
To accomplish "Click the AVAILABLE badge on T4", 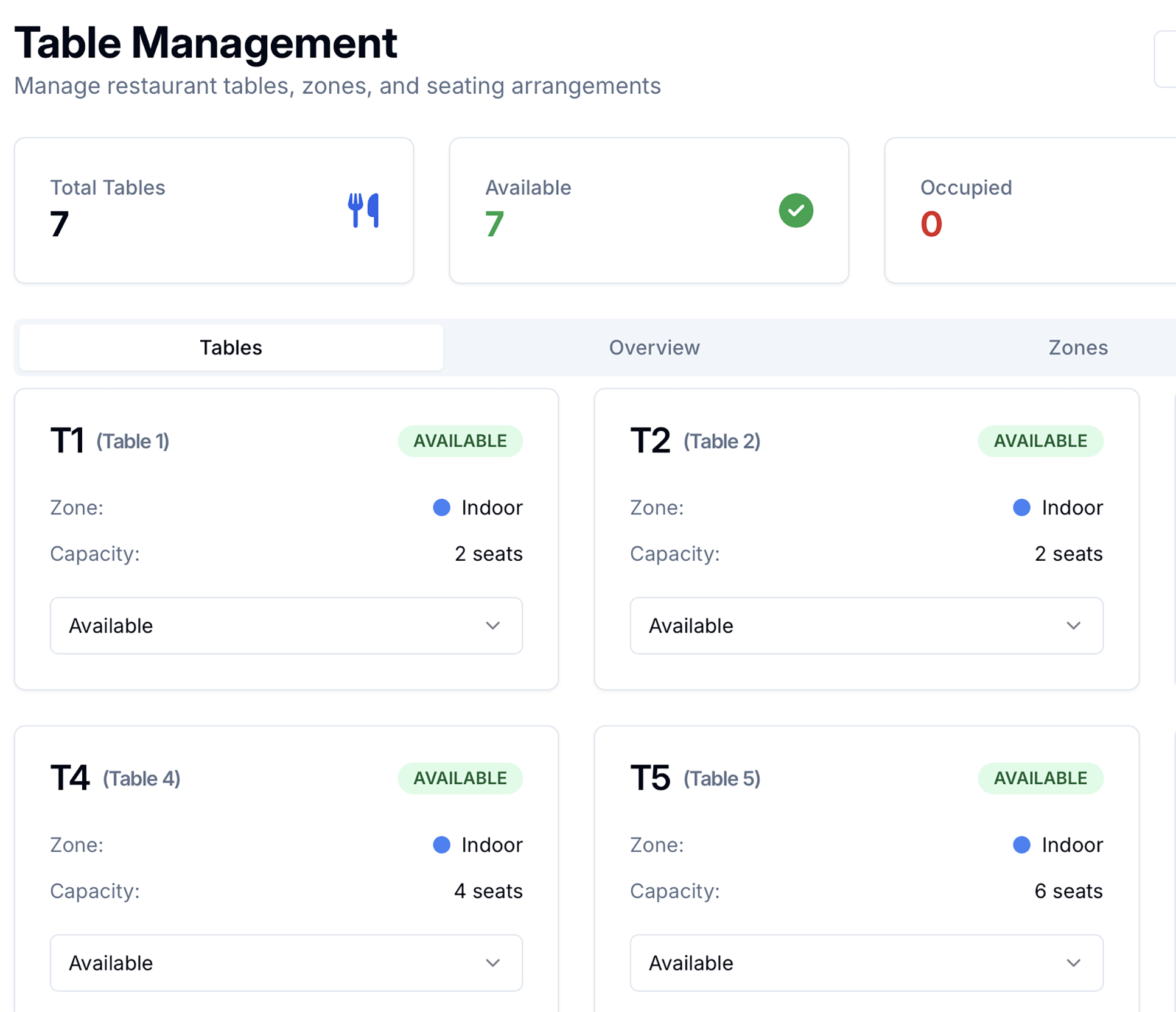I will point(460,778).
